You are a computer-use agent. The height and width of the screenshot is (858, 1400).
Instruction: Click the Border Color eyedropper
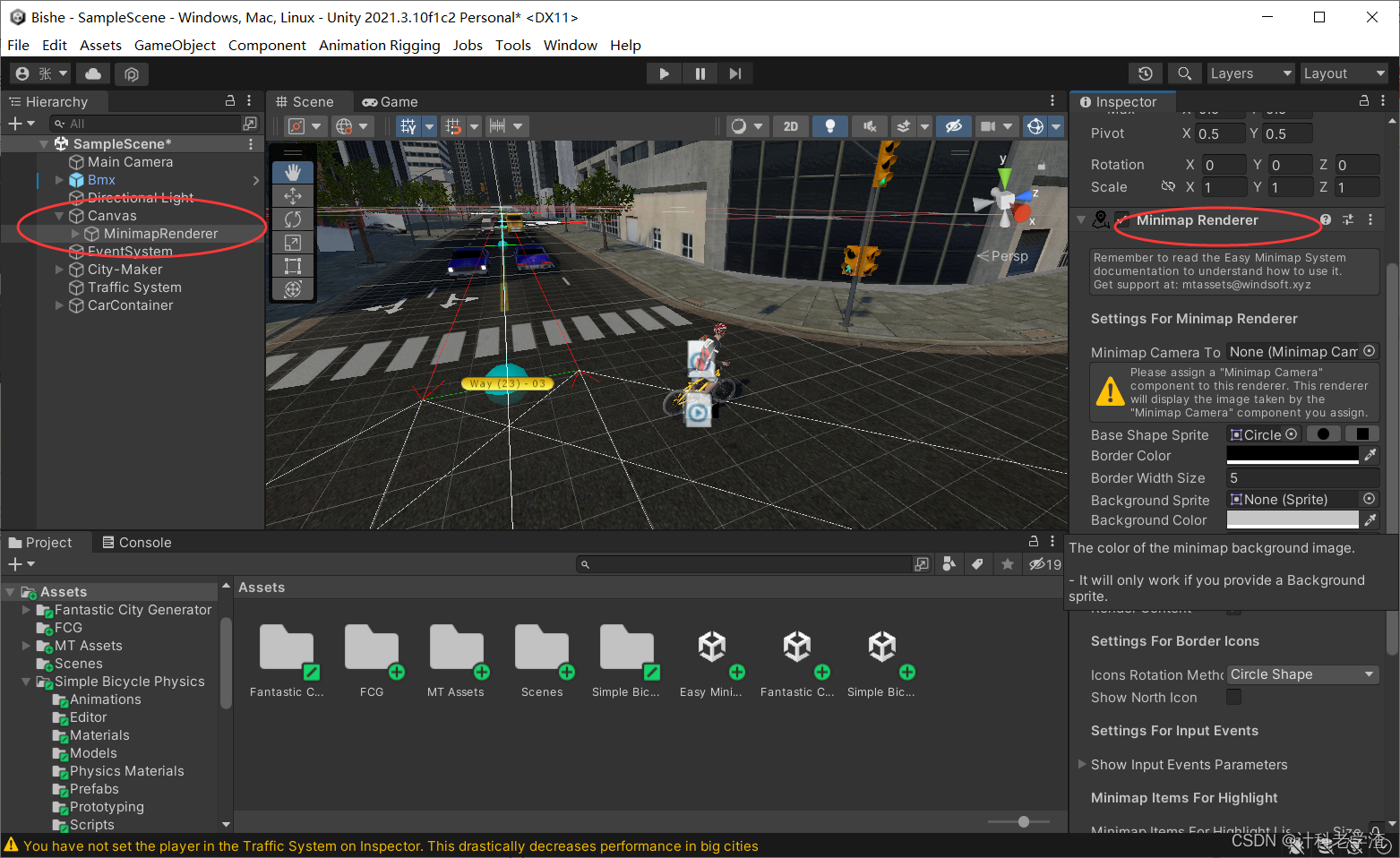[x=1370, y=455]
